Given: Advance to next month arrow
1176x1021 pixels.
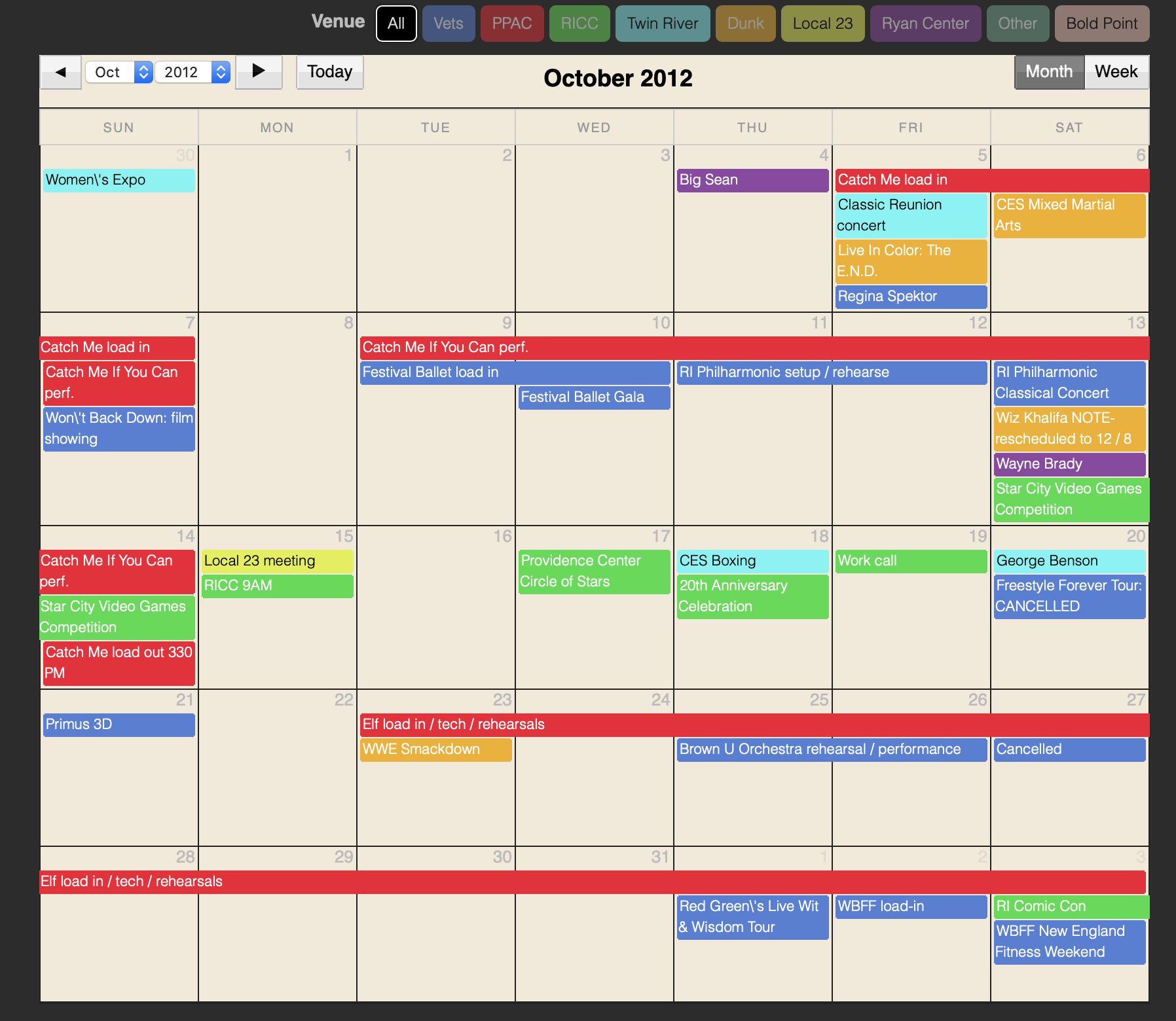Looking at the screenshot, I should 259,72.
